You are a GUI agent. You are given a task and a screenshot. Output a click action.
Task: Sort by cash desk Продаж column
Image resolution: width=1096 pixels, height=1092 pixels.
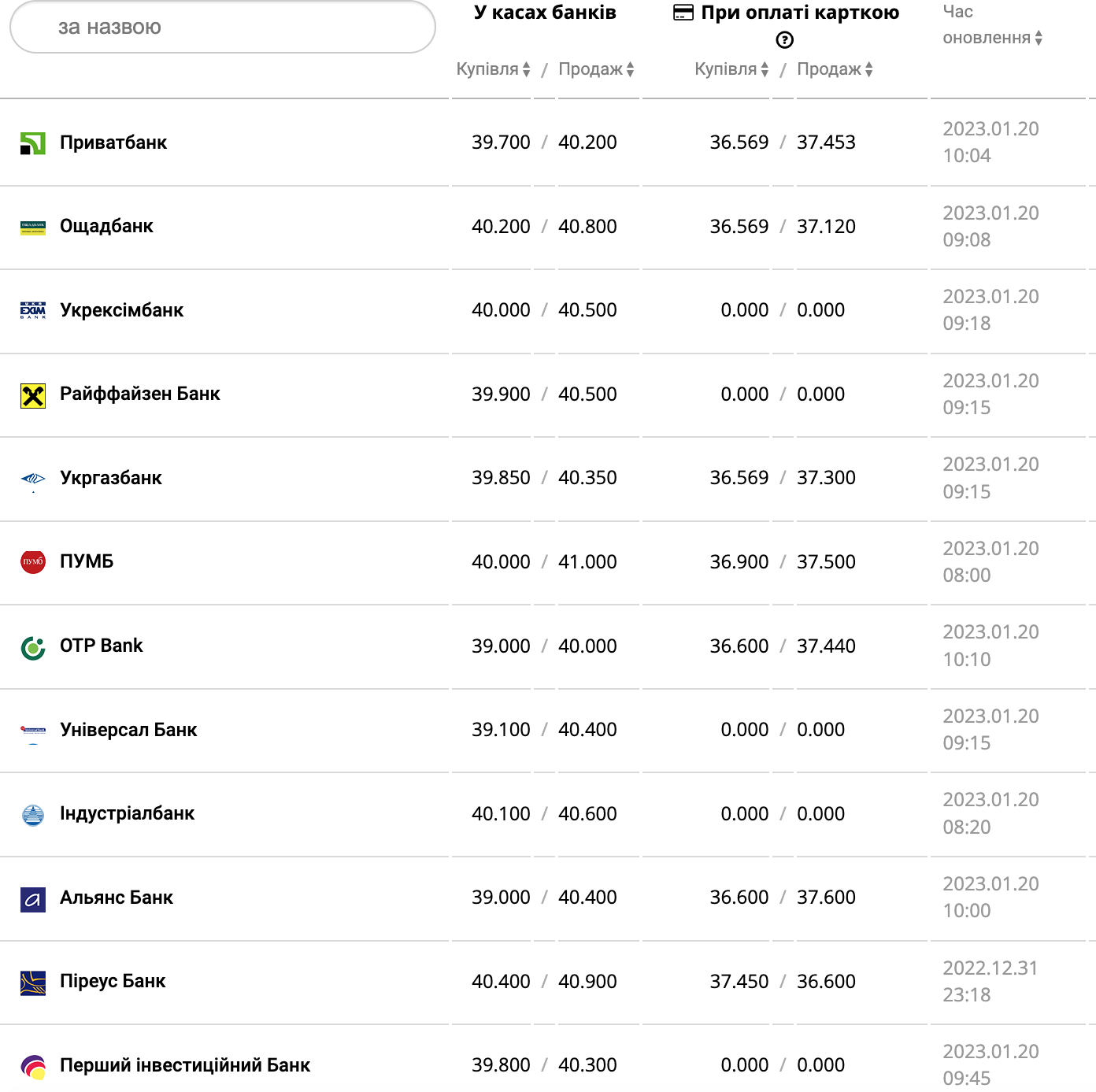coord(596,69)
